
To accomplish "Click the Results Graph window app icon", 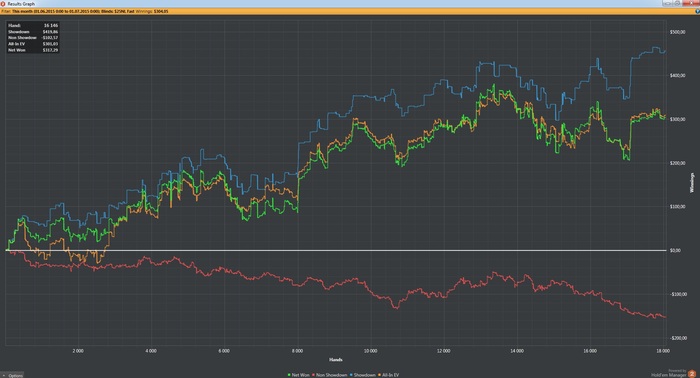I will pos(3,4).
